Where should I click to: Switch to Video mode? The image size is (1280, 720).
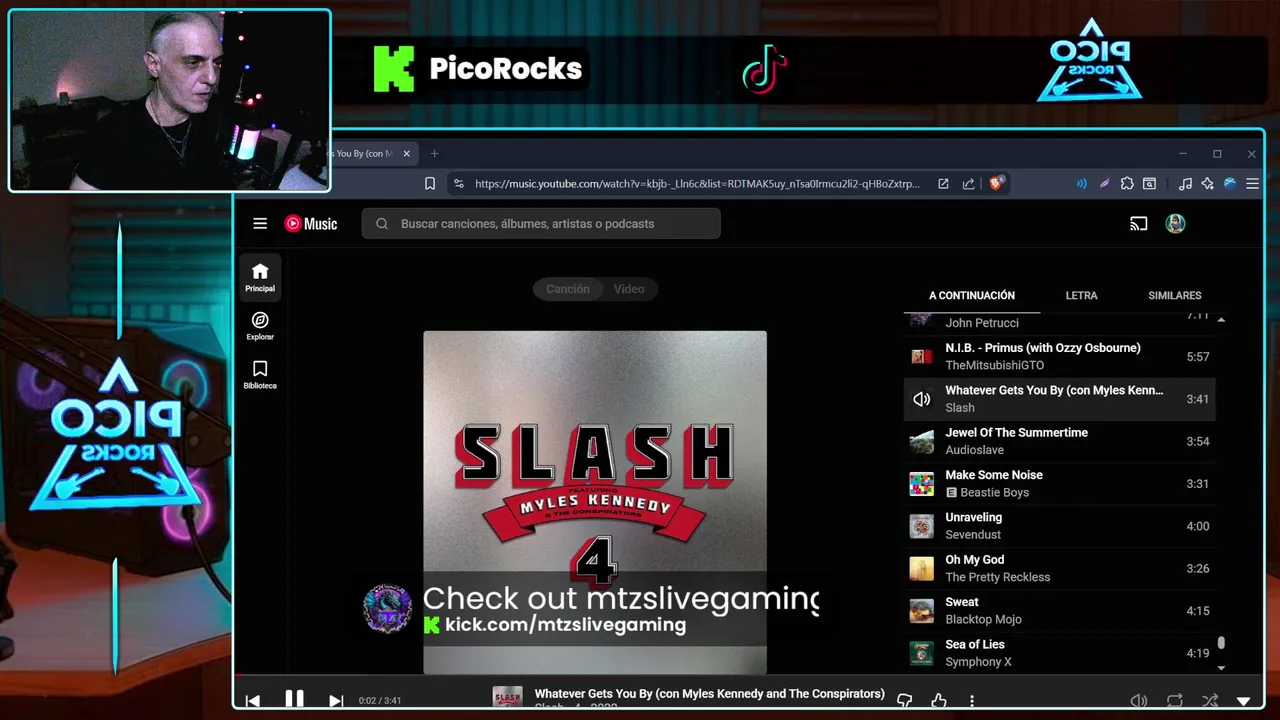tap(629, 289)
